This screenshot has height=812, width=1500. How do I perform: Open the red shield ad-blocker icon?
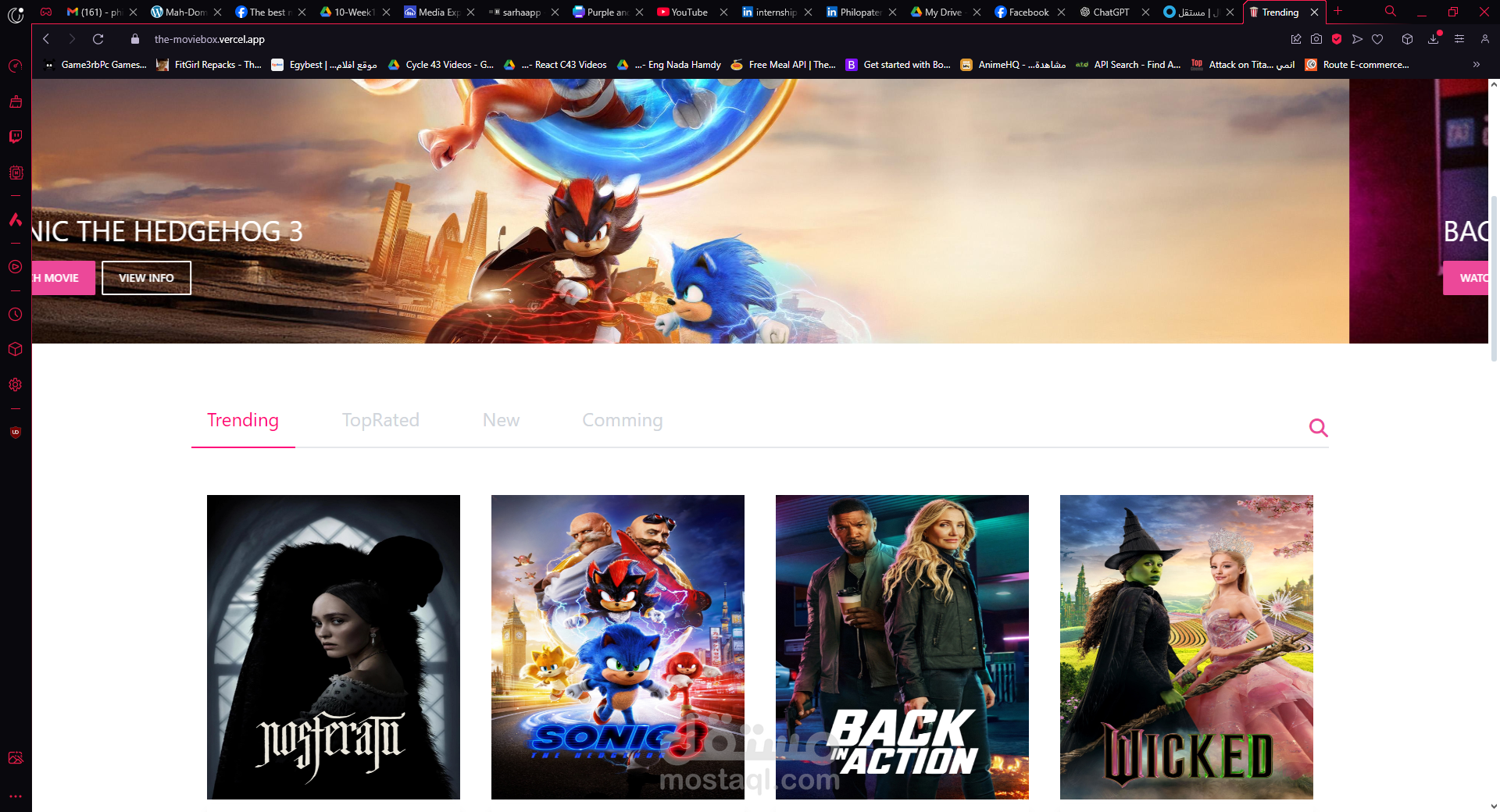coord(1337,39)
